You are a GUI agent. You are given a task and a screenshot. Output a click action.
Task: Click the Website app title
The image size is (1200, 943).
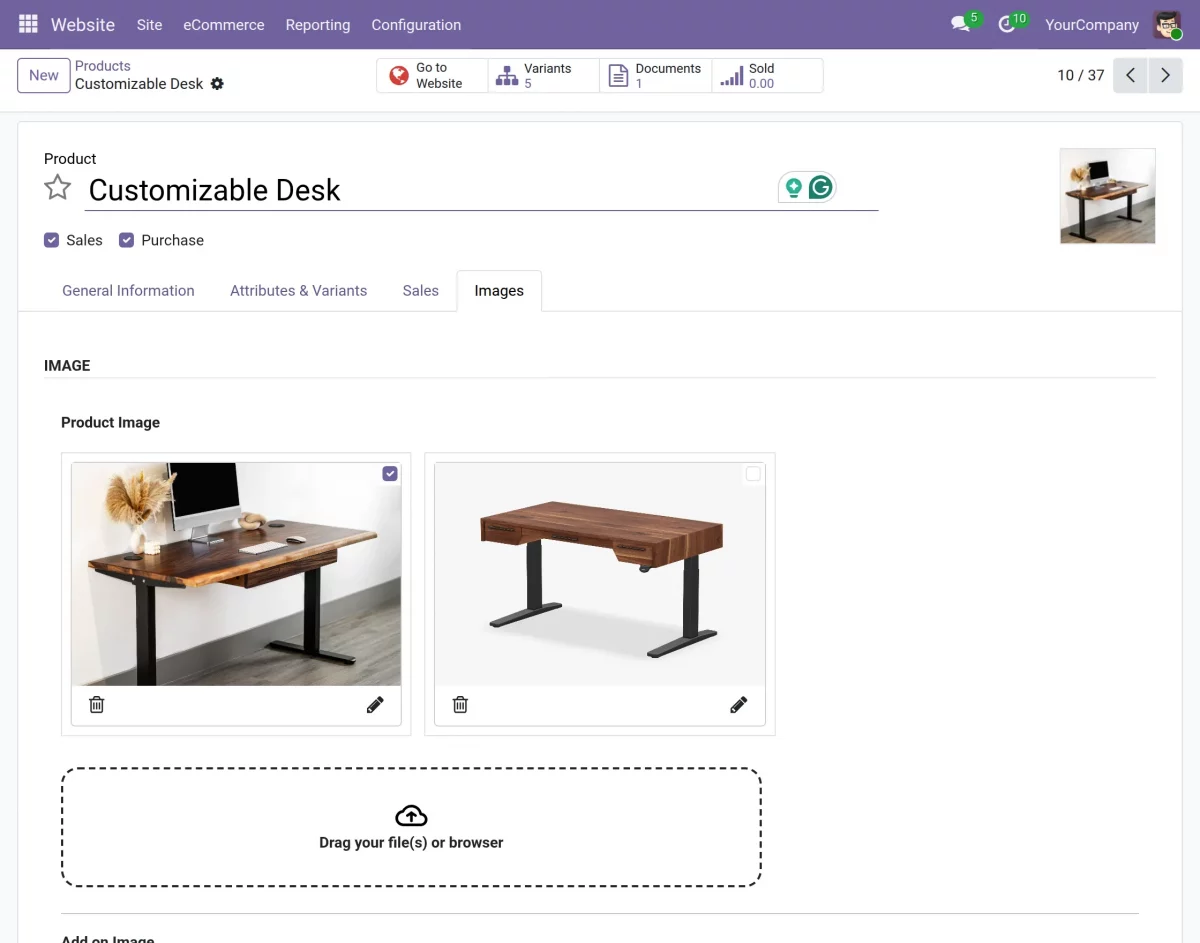(x=83, y=25)
